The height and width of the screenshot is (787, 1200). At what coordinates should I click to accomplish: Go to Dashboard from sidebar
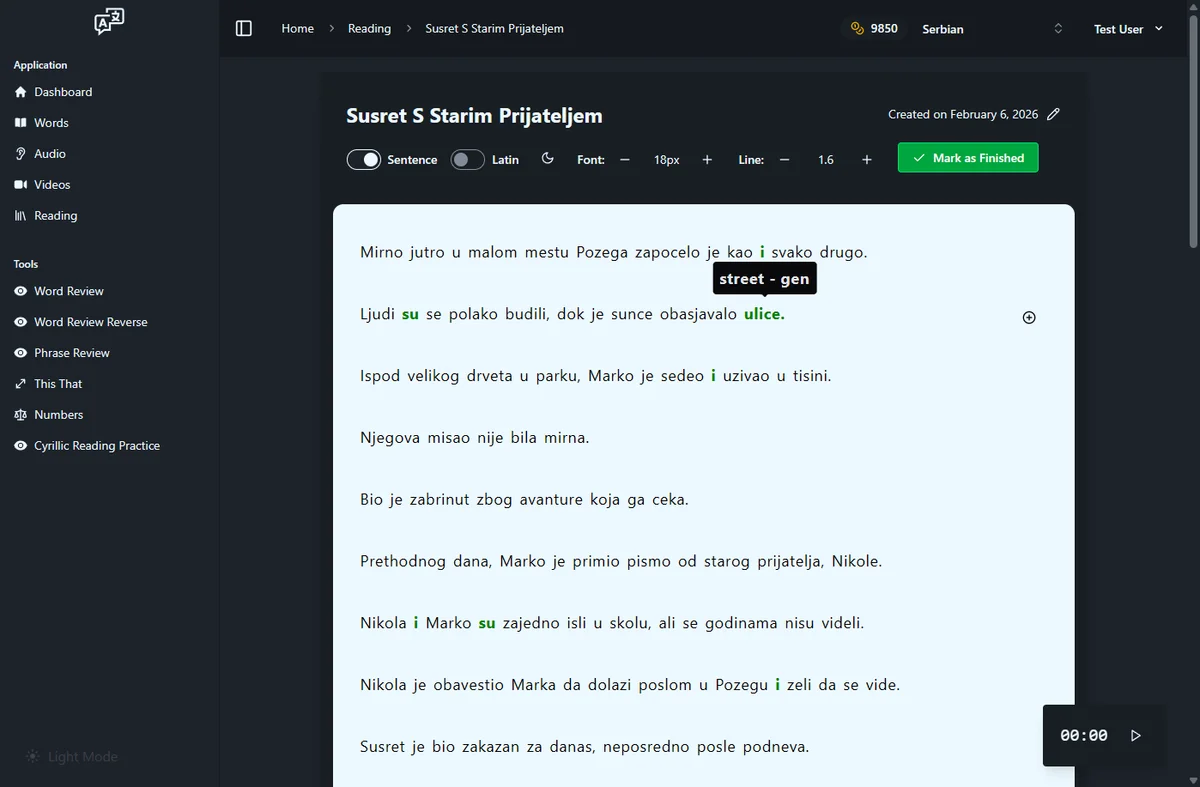(62, 92)
